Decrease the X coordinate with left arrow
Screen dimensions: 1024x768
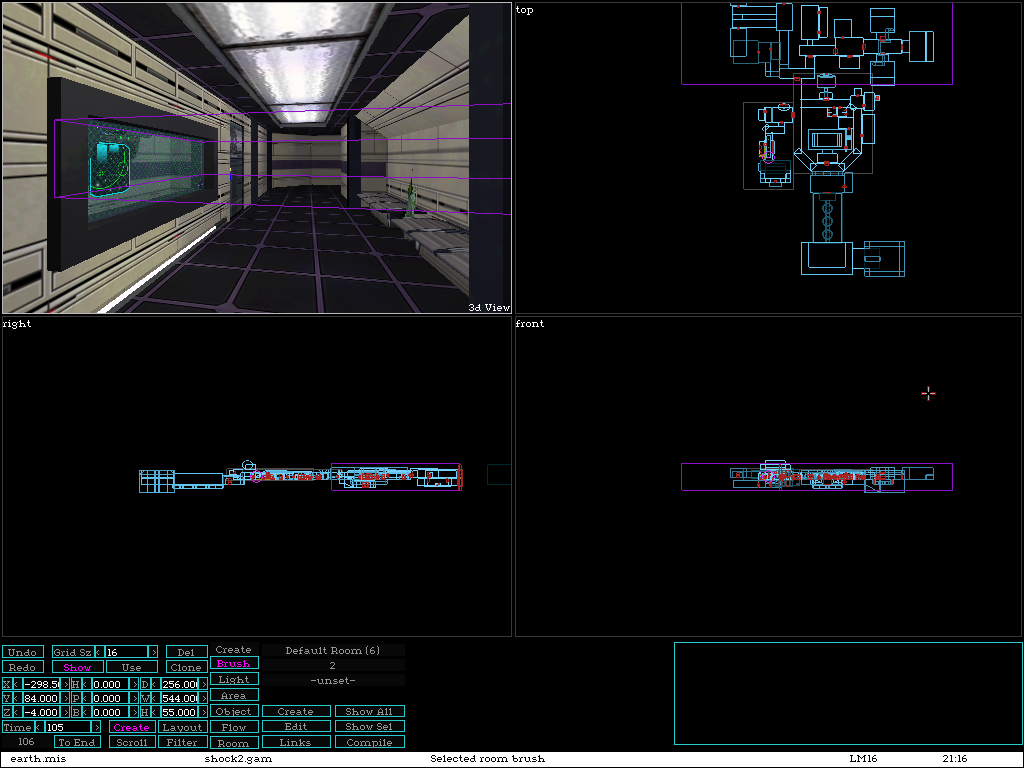point(18,684)
